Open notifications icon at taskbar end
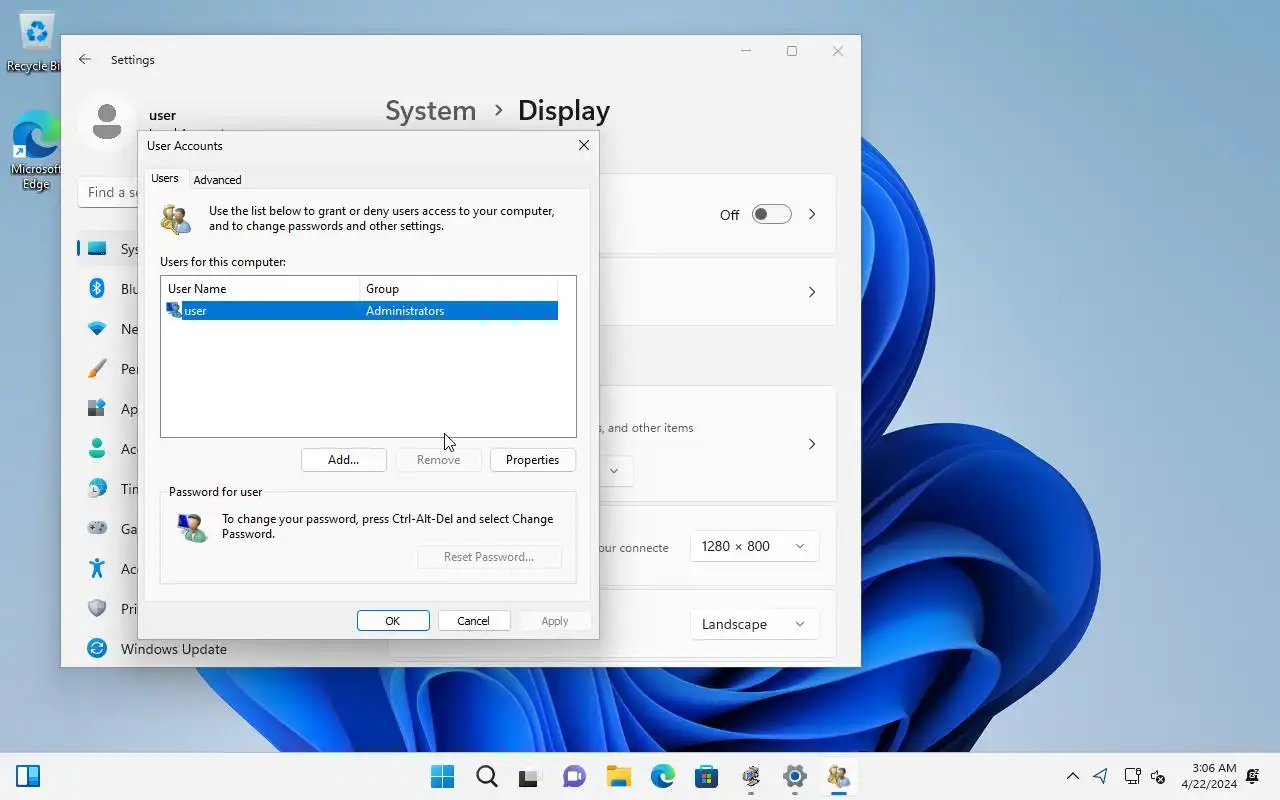 click(1253, 776)
